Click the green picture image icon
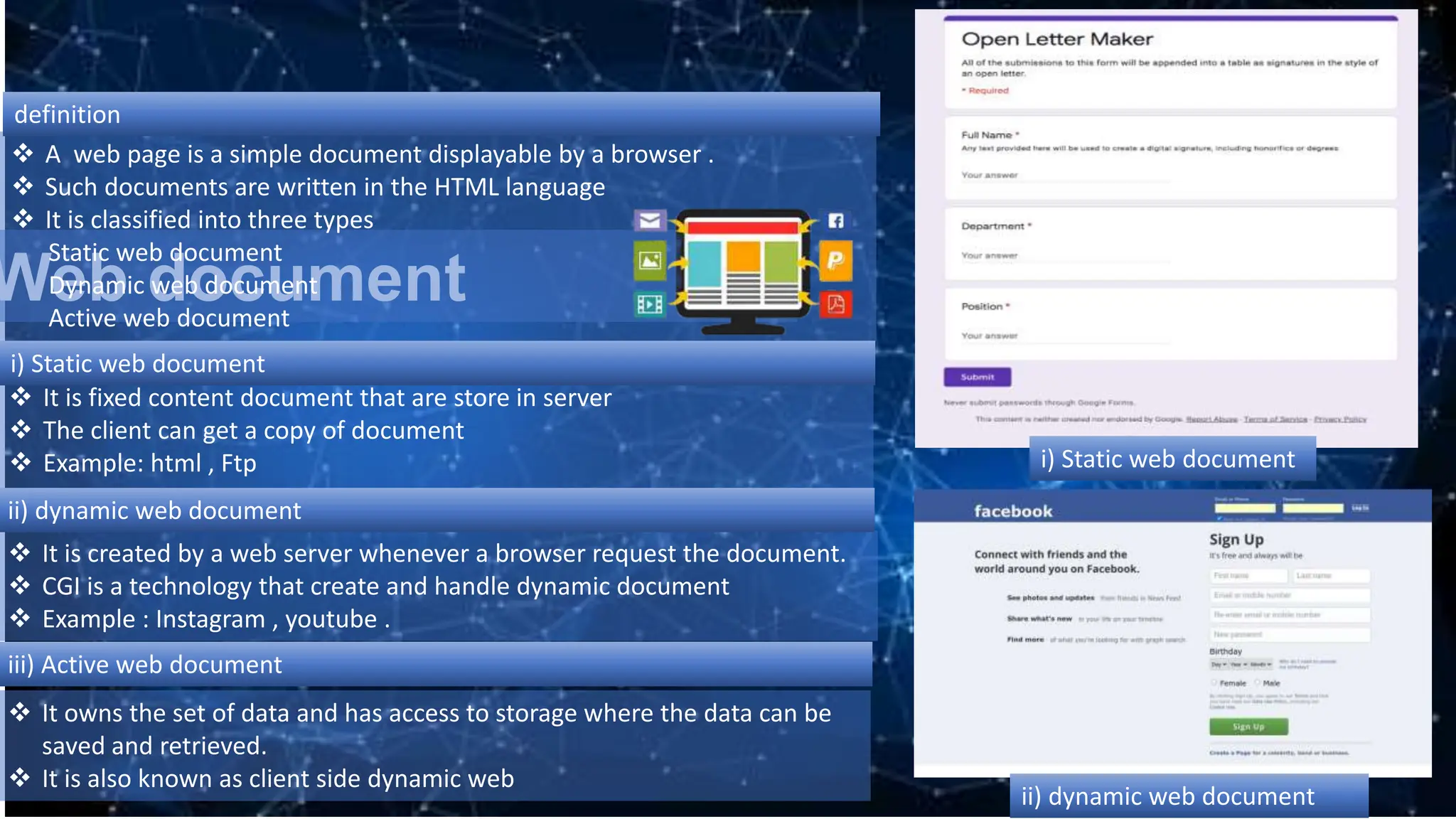 click(650, 260)
